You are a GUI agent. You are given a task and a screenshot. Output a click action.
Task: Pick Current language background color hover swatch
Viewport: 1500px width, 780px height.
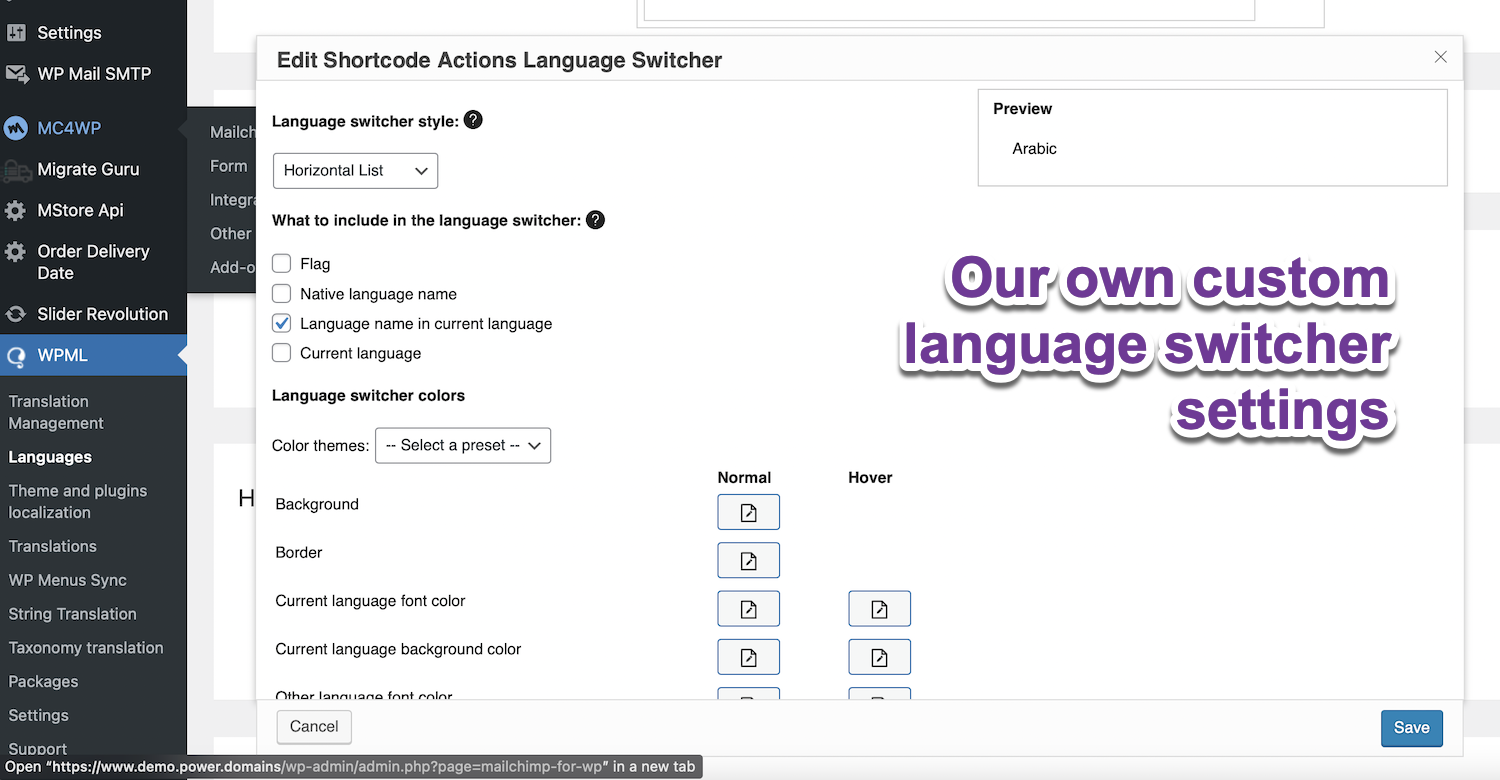pyautogui.click(x=879, y=657)
